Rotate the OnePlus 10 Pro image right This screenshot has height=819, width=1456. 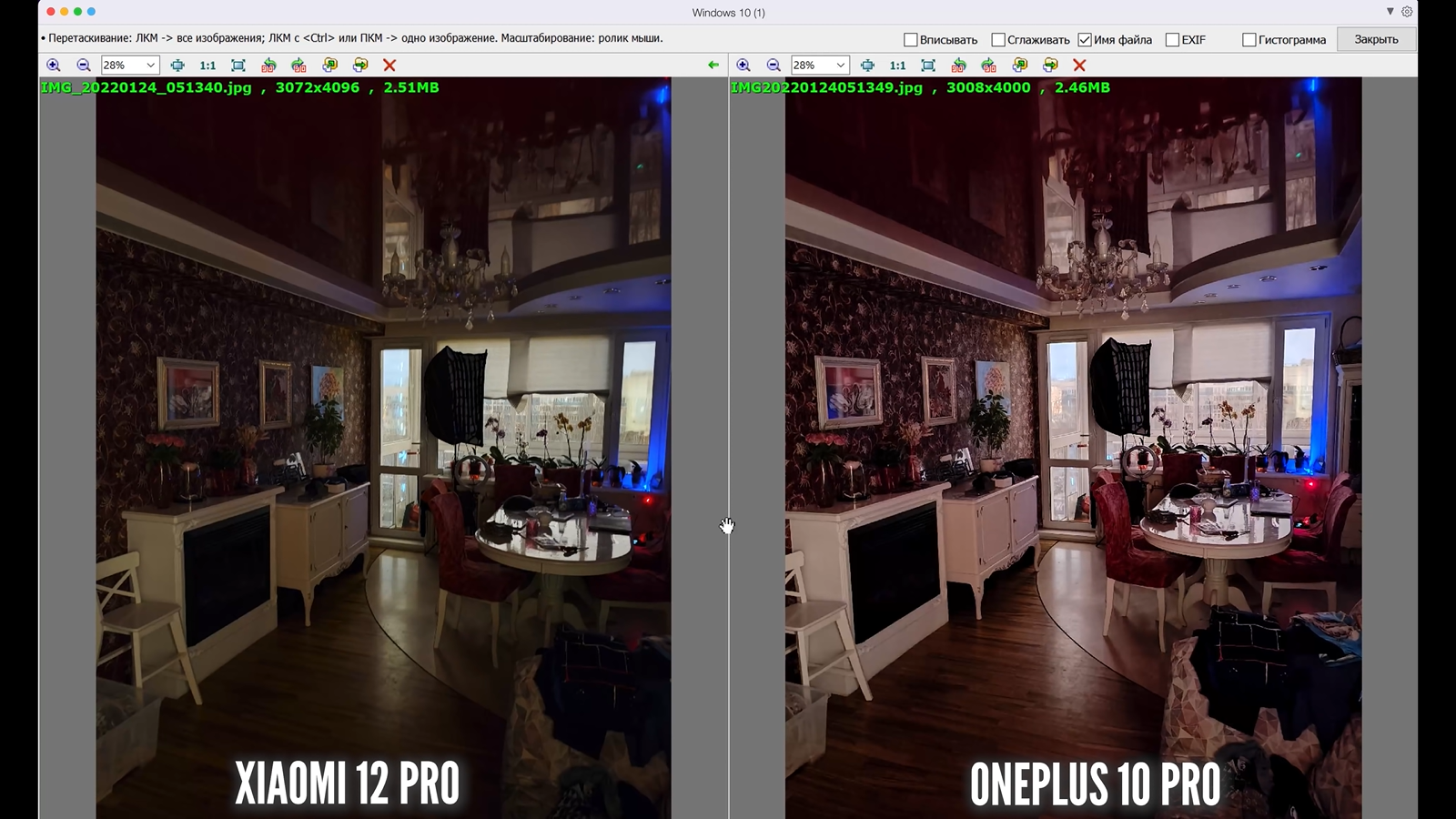pyautogui.click(x=988, y=66)
